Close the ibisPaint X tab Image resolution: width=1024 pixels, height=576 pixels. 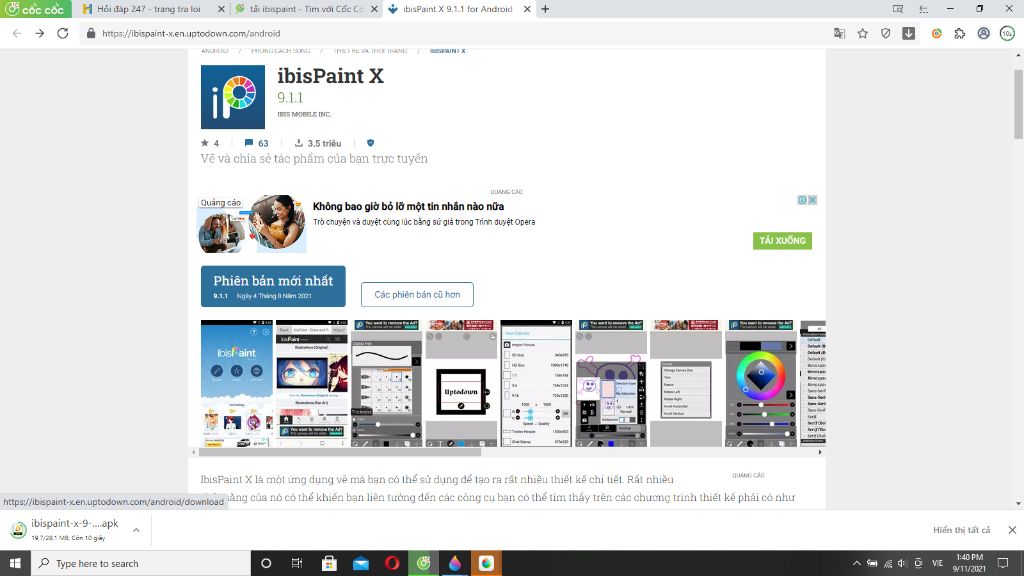coord(527,9)
